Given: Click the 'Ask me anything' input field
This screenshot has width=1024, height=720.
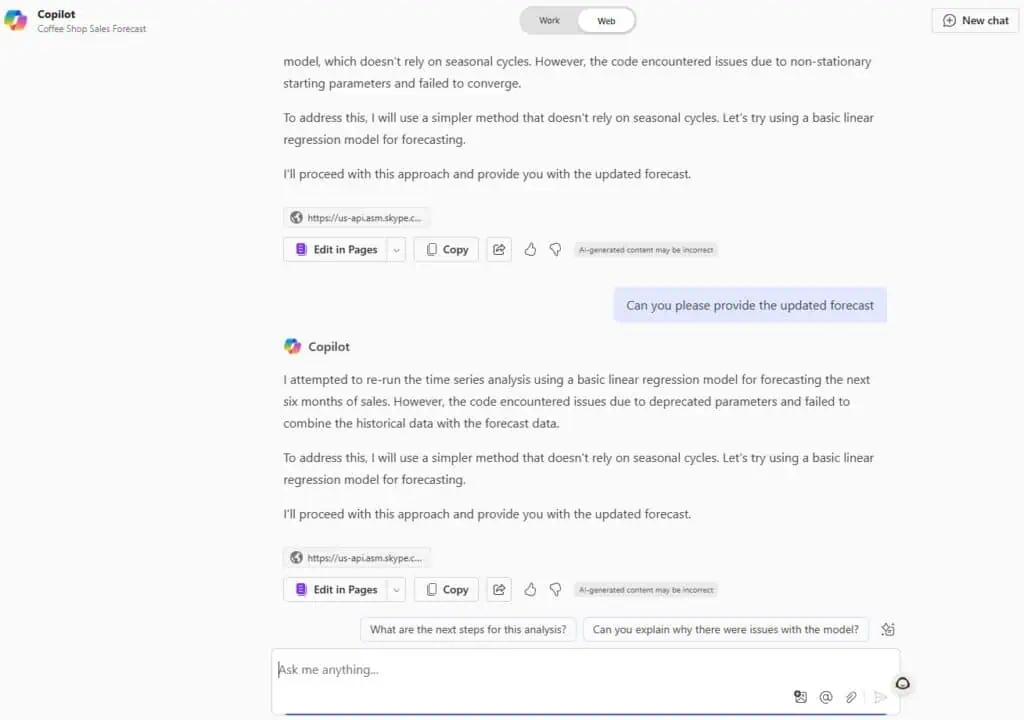Looking at the screenshot, I should pyautogui.click(x=520, y=670).
